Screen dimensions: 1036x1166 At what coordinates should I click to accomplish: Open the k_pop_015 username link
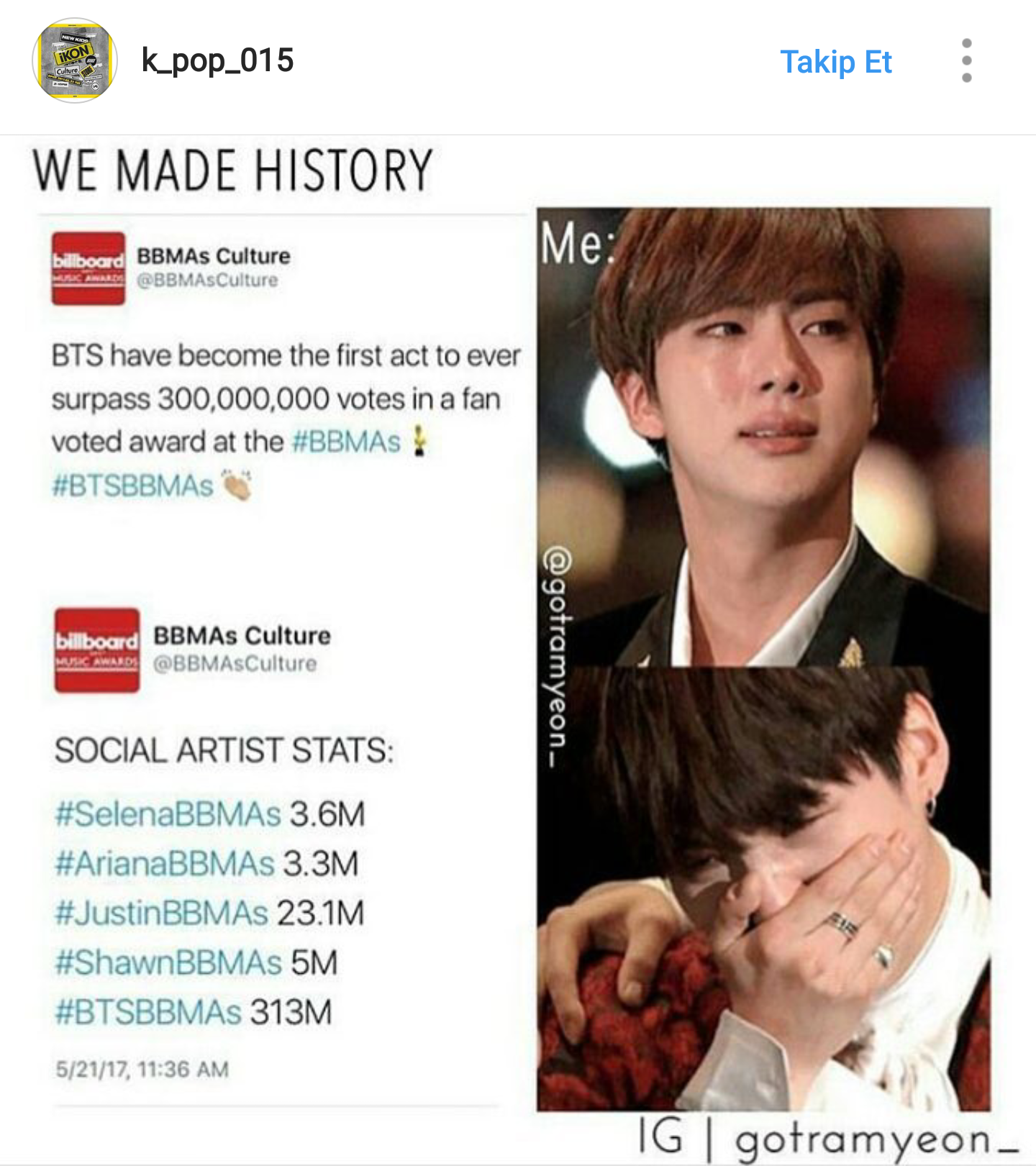pyautogui.click(x=218, y=60)
